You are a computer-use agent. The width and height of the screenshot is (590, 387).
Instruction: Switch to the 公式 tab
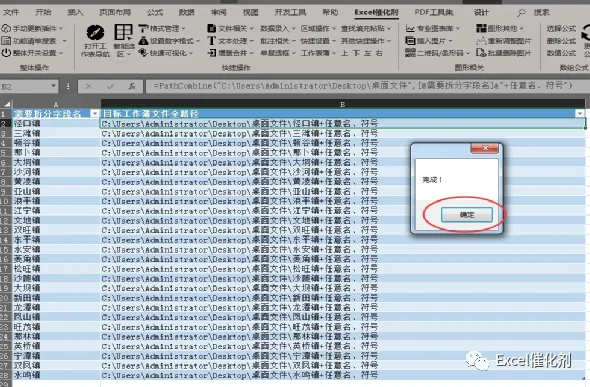click(x=155, y=12)
